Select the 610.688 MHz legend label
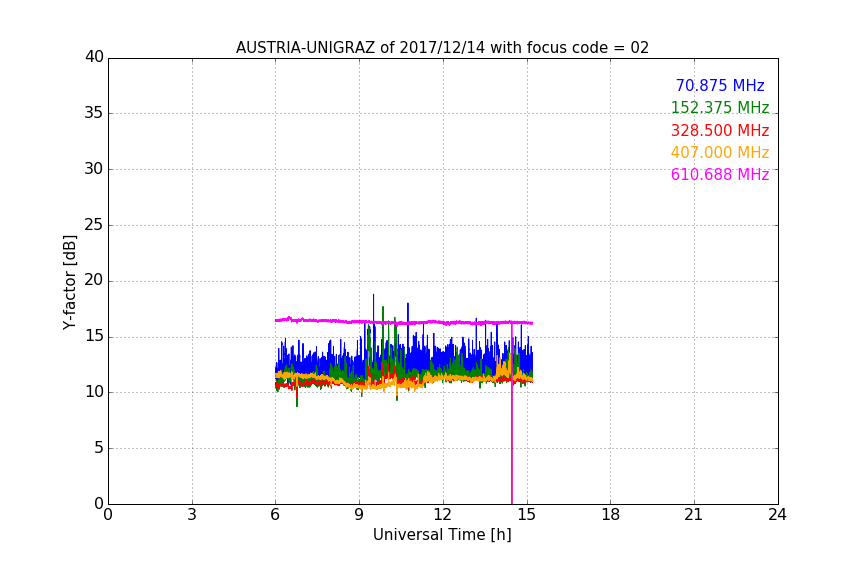The height and width of the screenshot is (576, 864). (720, 174)
